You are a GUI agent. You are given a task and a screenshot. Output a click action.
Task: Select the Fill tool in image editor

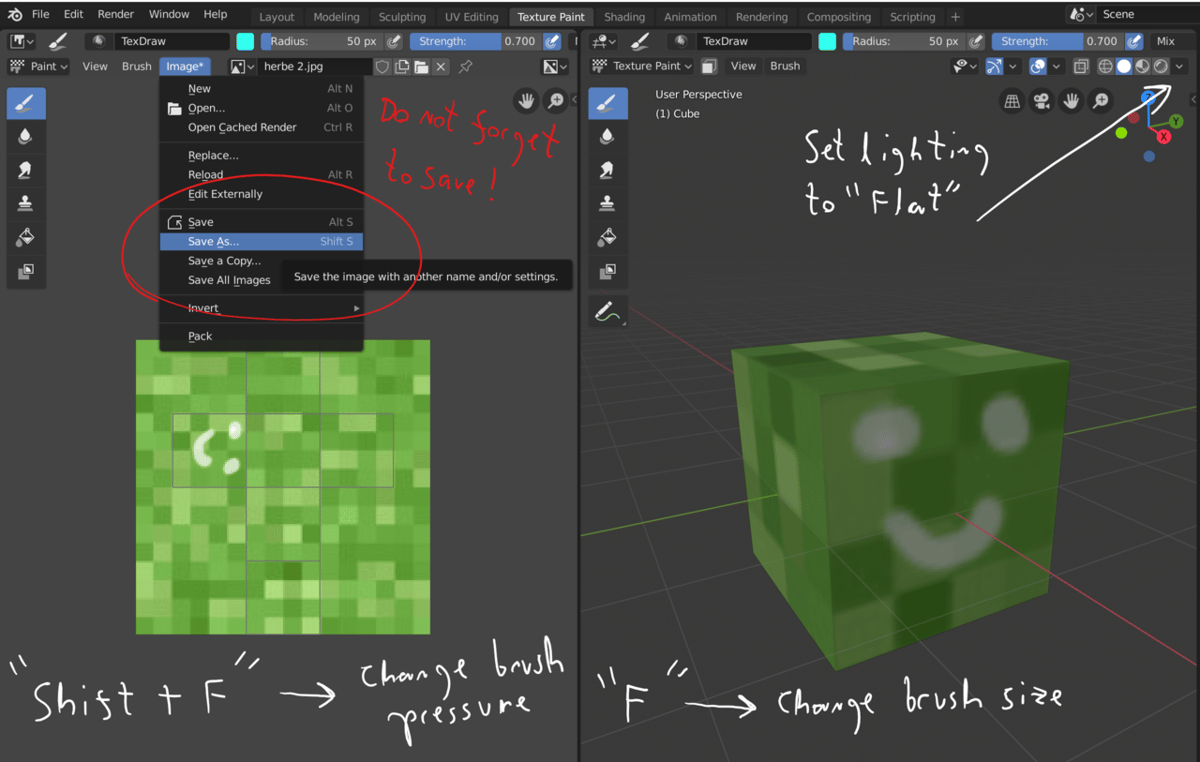point(25,238)
